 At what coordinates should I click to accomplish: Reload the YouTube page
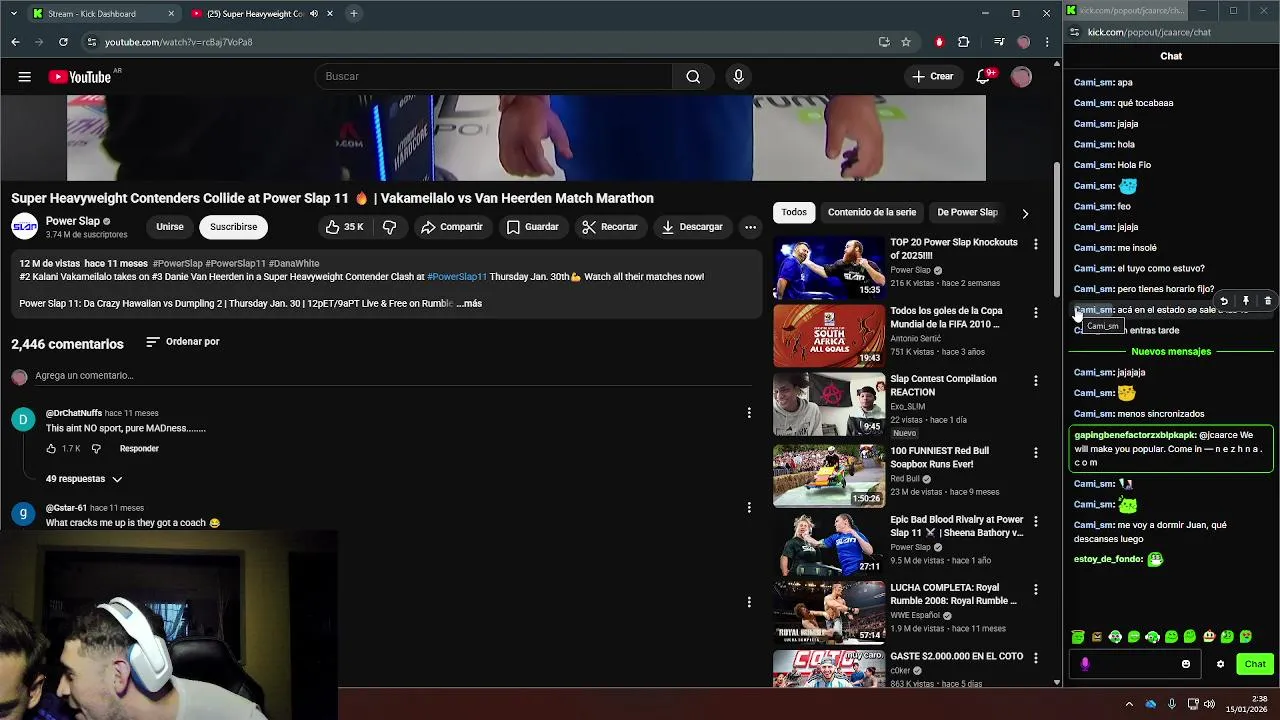63,42
